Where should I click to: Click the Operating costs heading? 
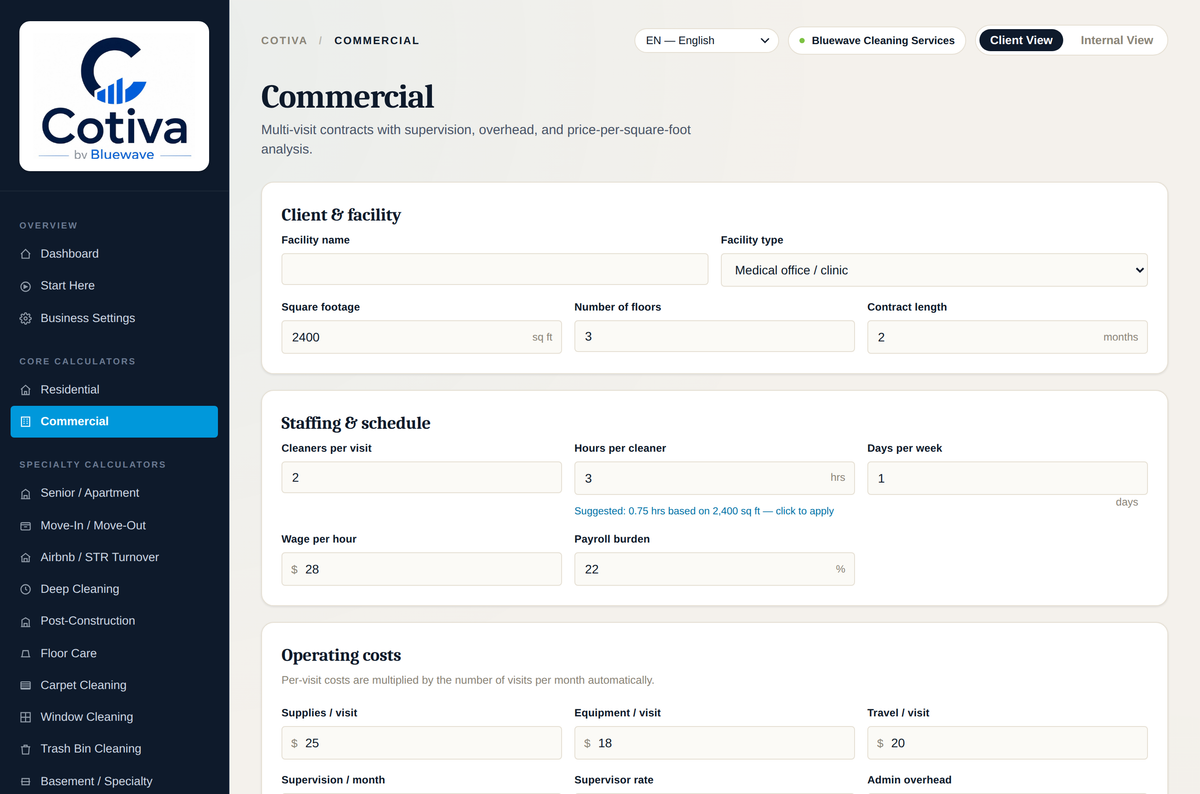[341, 656]
